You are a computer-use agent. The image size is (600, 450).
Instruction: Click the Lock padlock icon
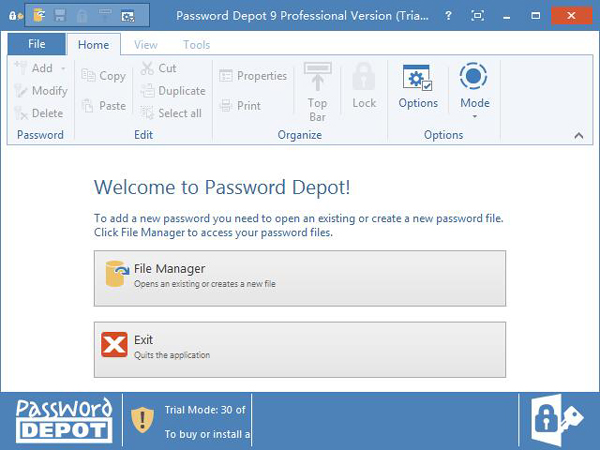coord(364,77)
